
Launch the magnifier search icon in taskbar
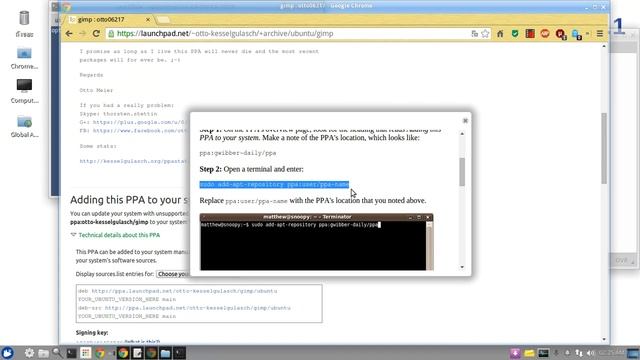point(57,353)
